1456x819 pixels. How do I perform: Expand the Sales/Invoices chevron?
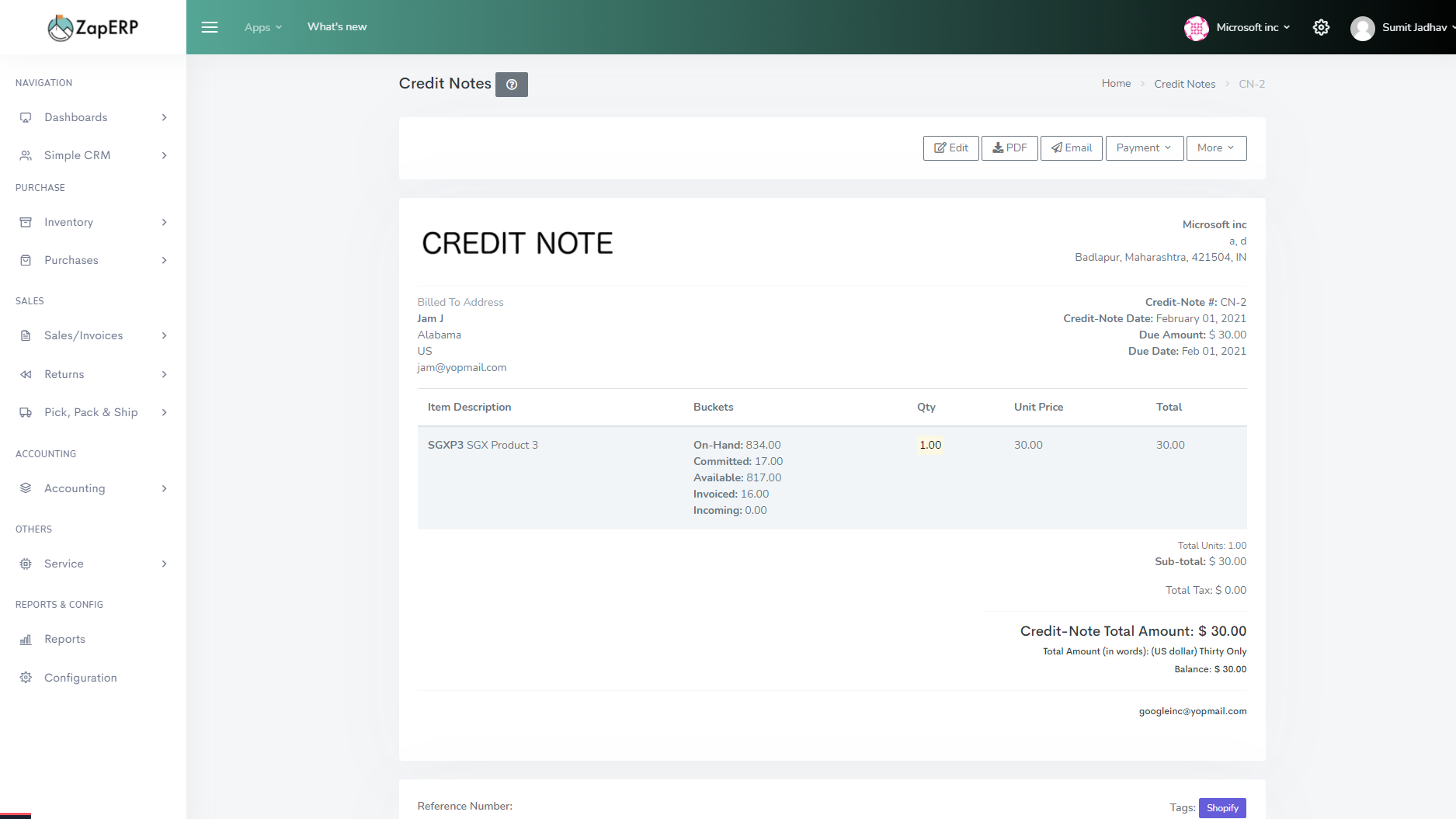[164, 335]
